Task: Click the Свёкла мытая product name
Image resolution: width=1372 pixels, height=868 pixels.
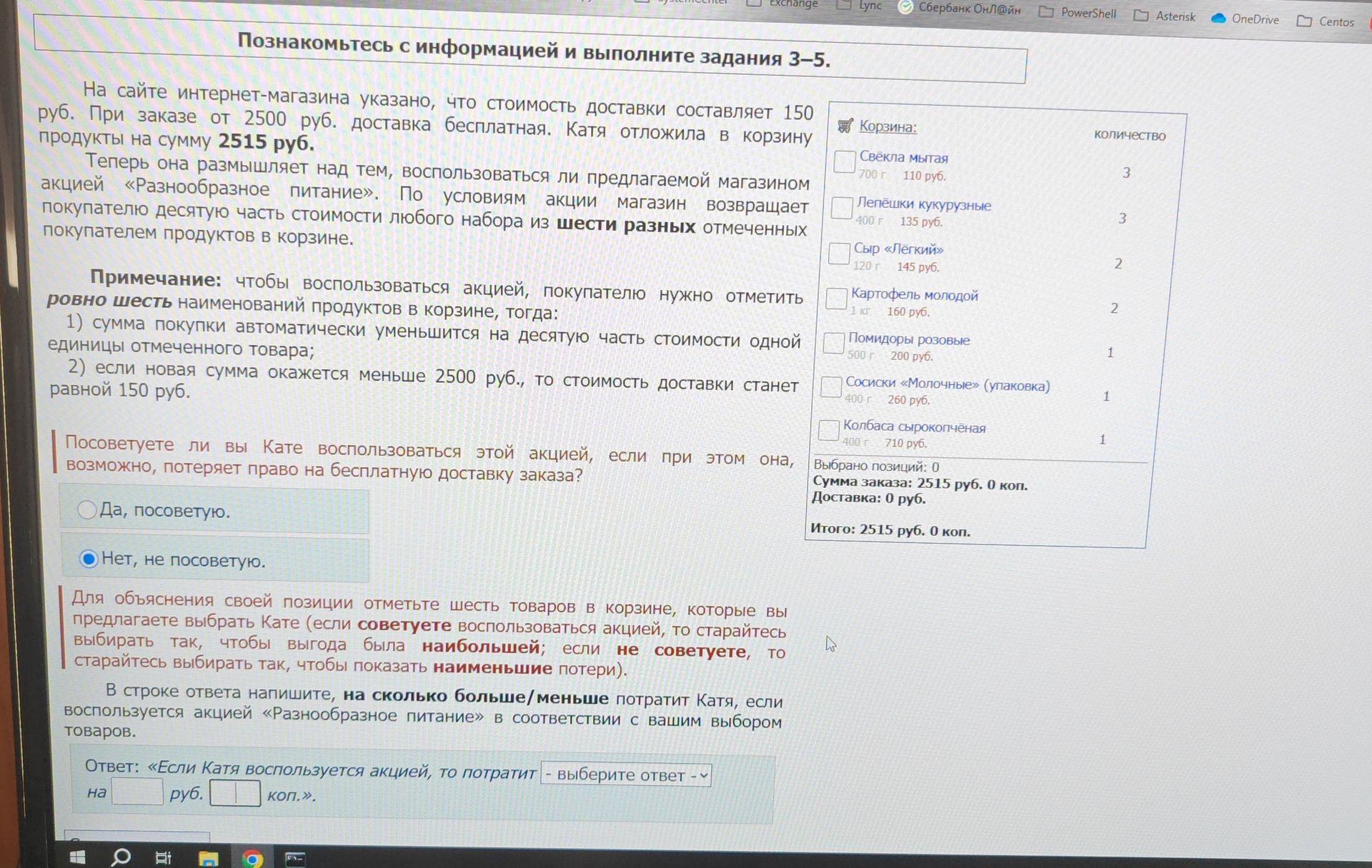Action: click(903, 157)
